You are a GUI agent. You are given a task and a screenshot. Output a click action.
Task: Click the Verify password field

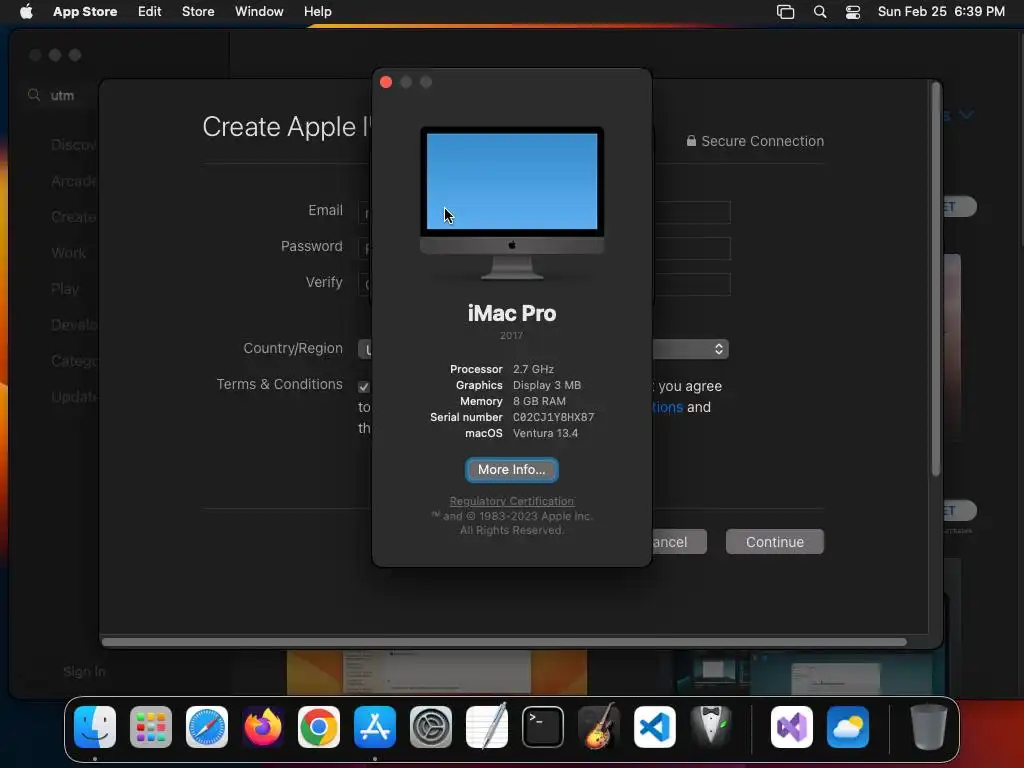coord(691,284)
